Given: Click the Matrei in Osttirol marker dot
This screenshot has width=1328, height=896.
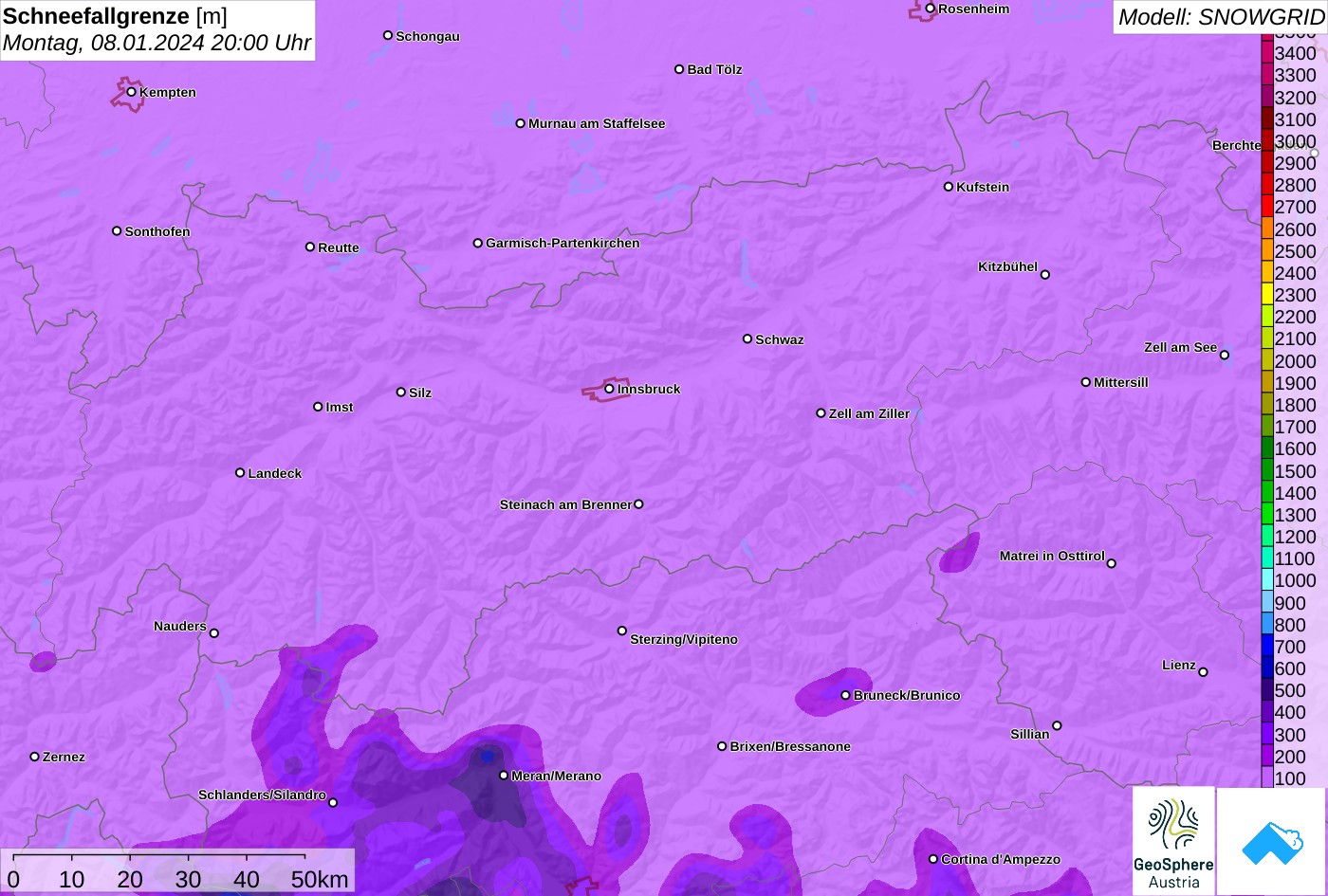Looking at the screenshot, I should [1112, 563].
